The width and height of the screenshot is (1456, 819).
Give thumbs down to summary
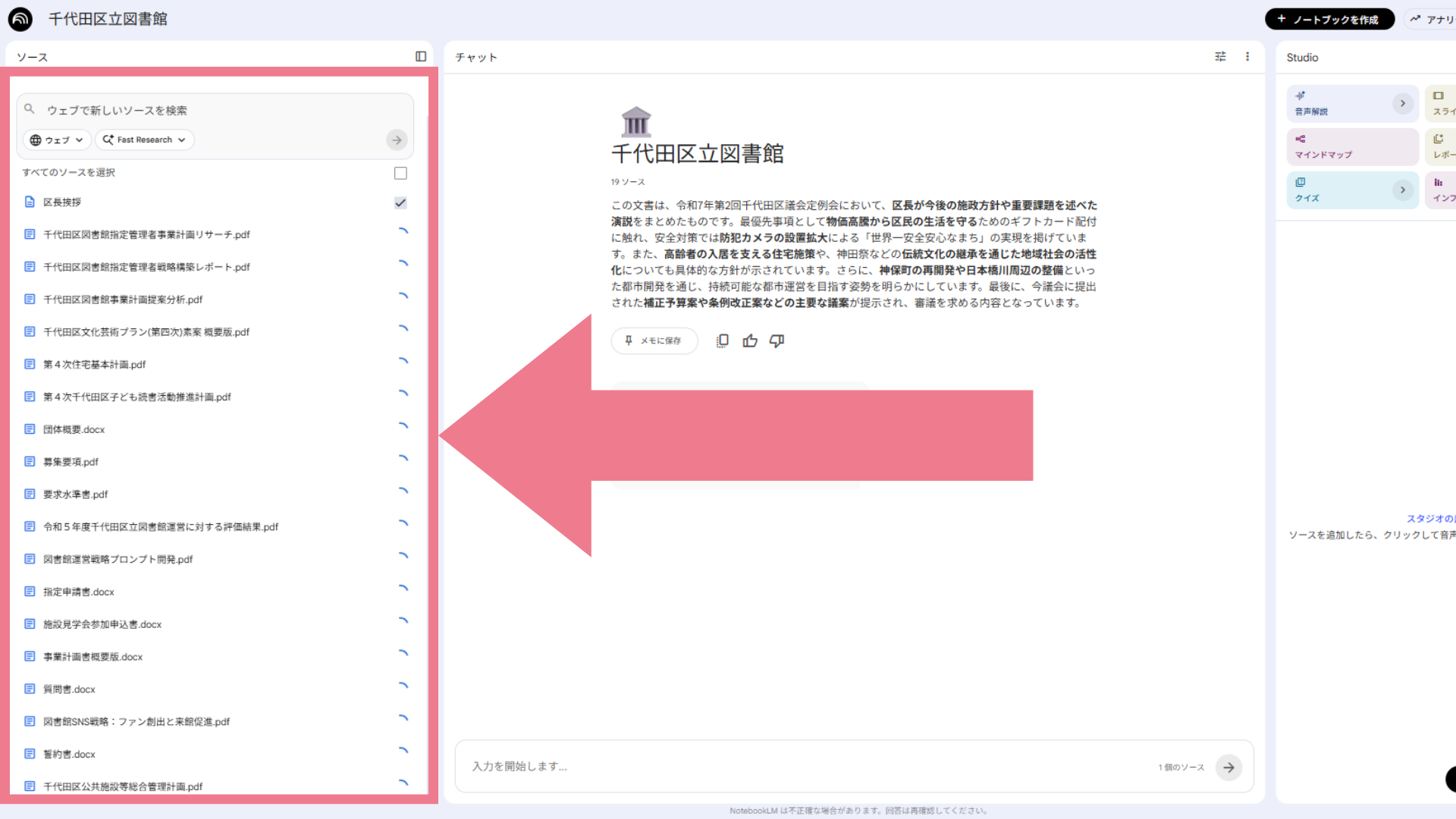point(777,341)
